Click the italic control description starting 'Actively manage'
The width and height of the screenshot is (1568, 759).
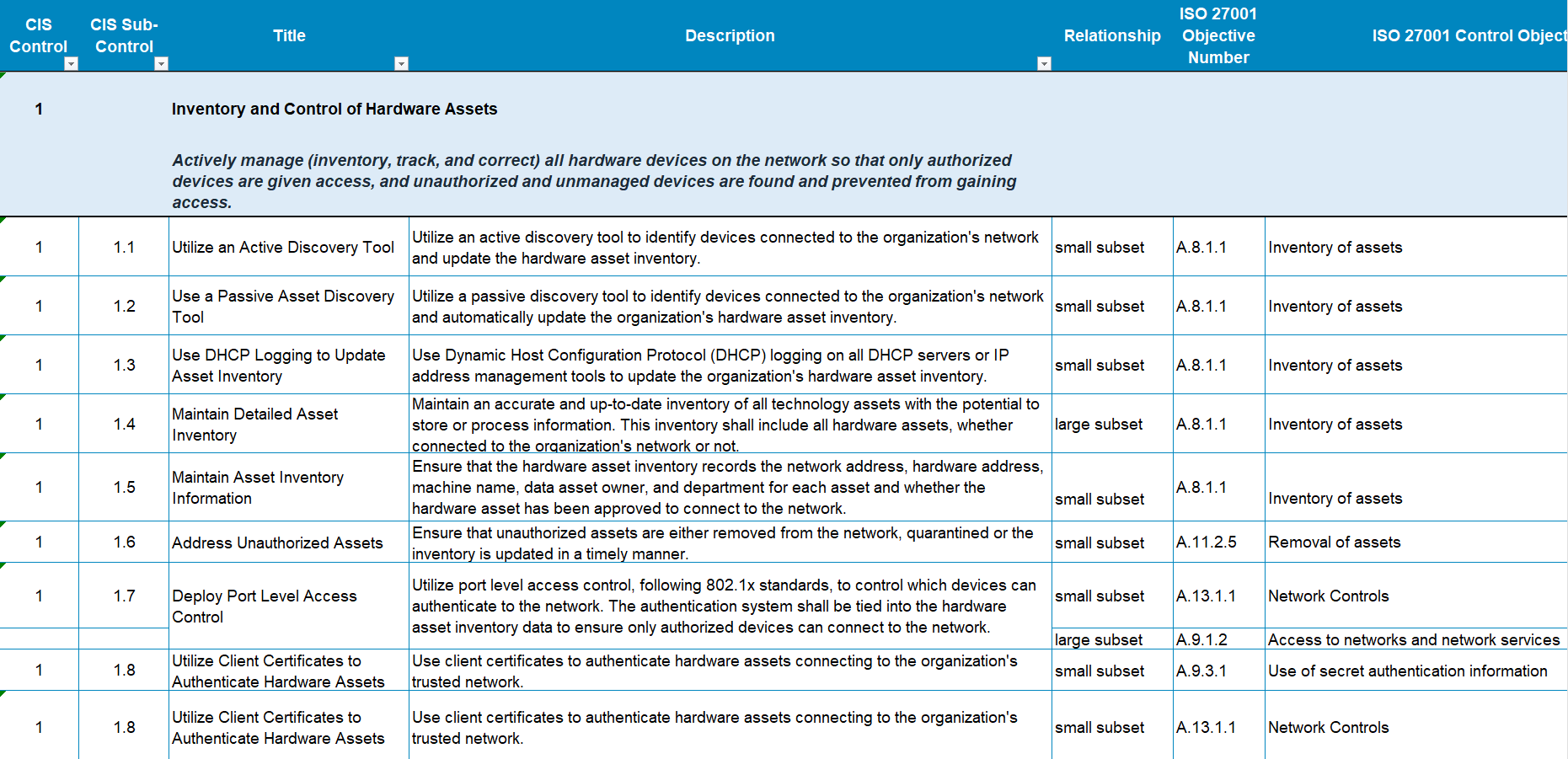click(594, 181)
